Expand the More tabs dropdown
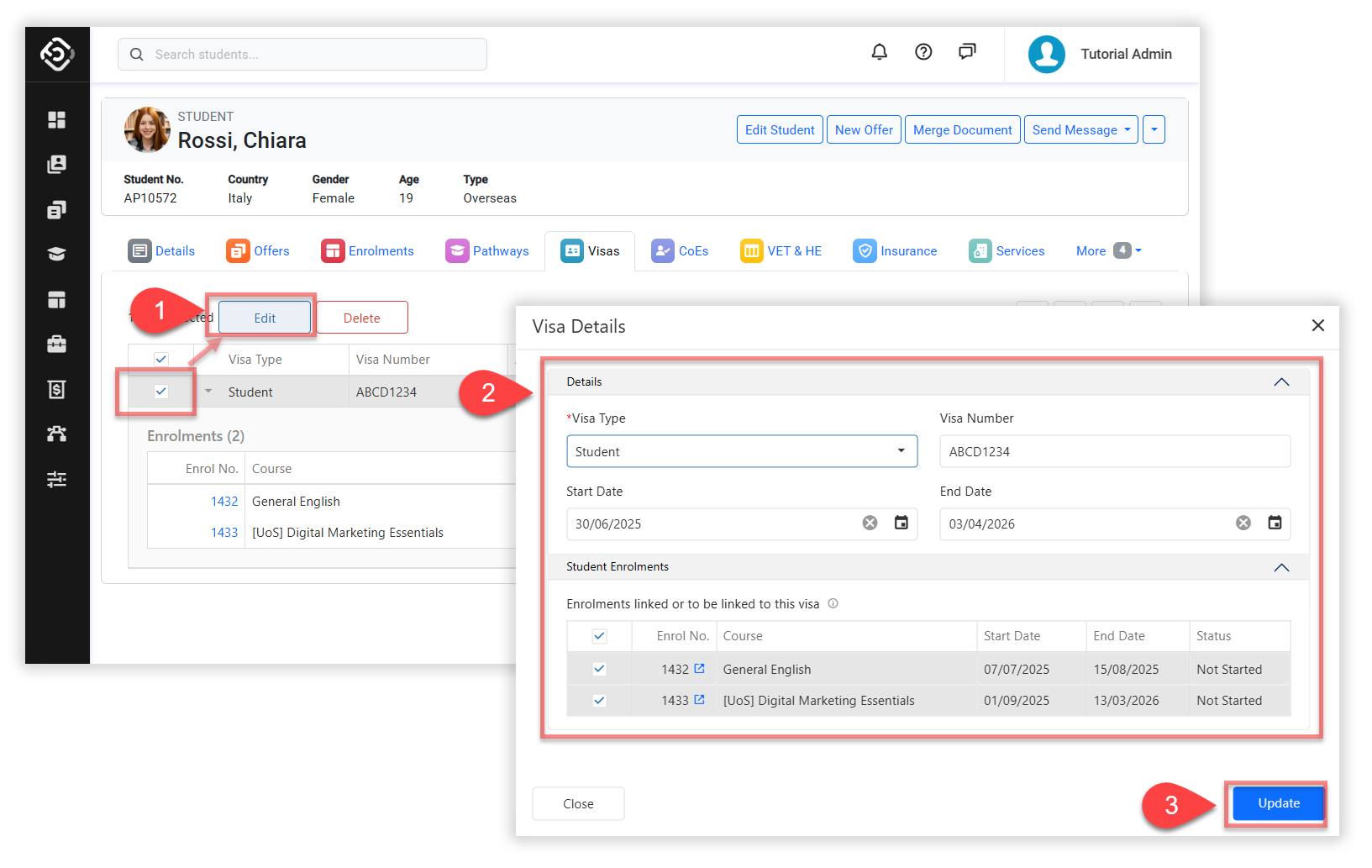 [x=1108, y=250]
